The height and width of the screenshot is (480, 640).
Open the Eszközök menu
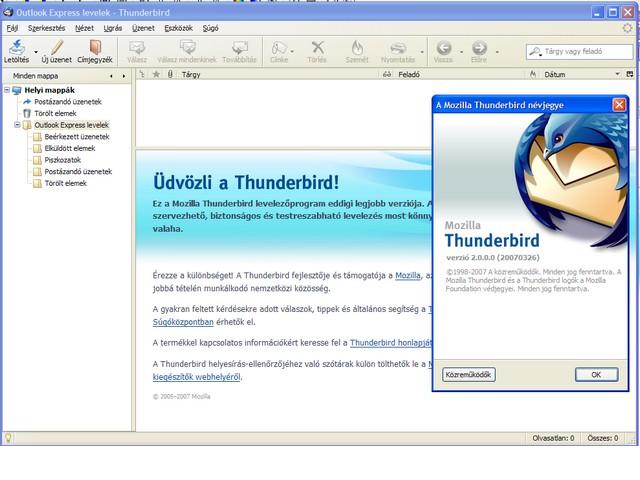click(178, 28)
